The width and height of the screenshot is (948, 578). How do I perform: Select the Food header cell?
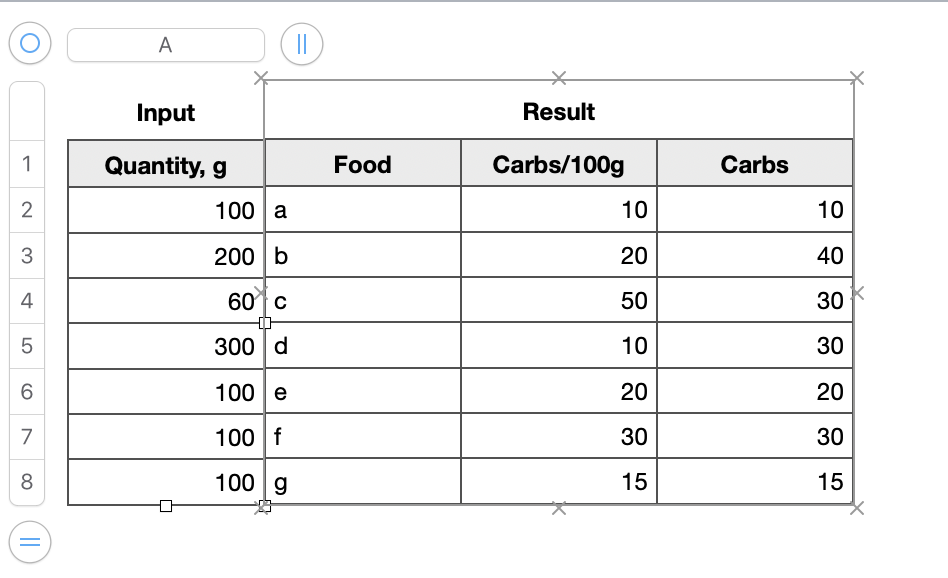click(x=363, y=163)
